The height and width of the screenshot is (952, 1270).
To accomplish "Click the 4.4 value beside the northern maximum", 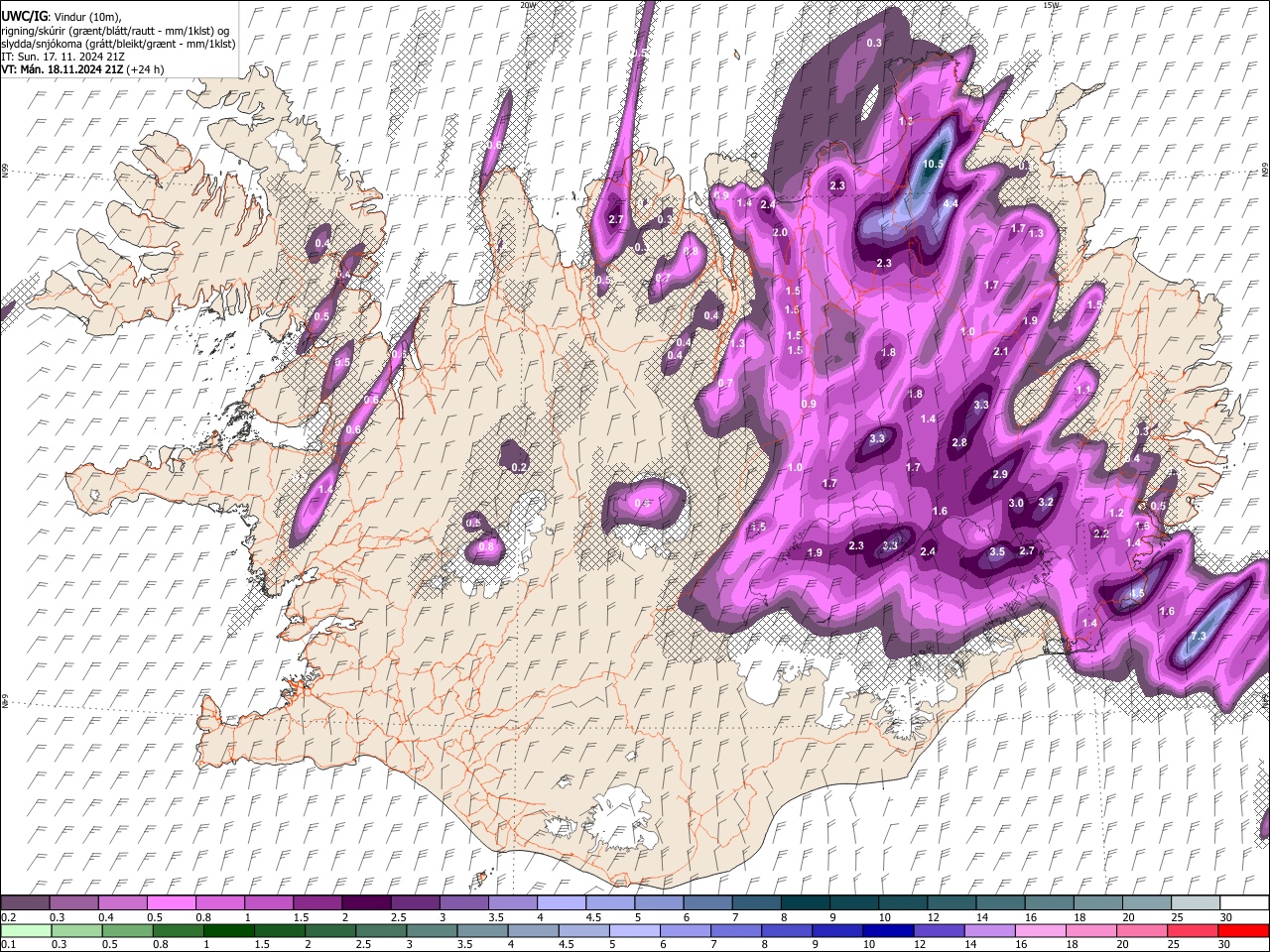I will pyautogui.click(x=951, y=203).
